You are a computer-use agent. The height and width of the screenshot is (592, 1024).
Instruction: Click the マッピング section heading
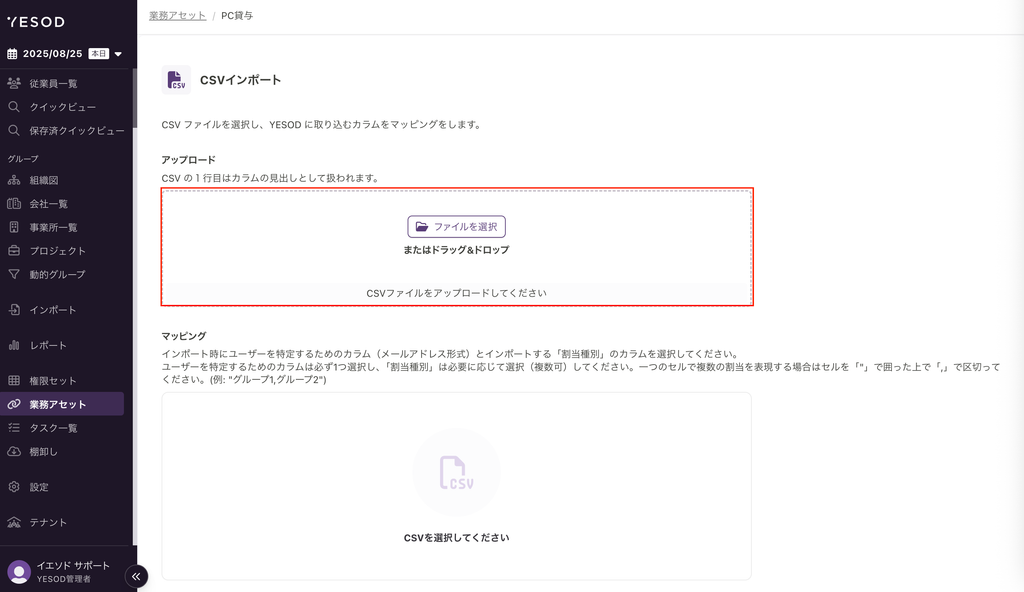pyautogui.click(x=184, y=336)
